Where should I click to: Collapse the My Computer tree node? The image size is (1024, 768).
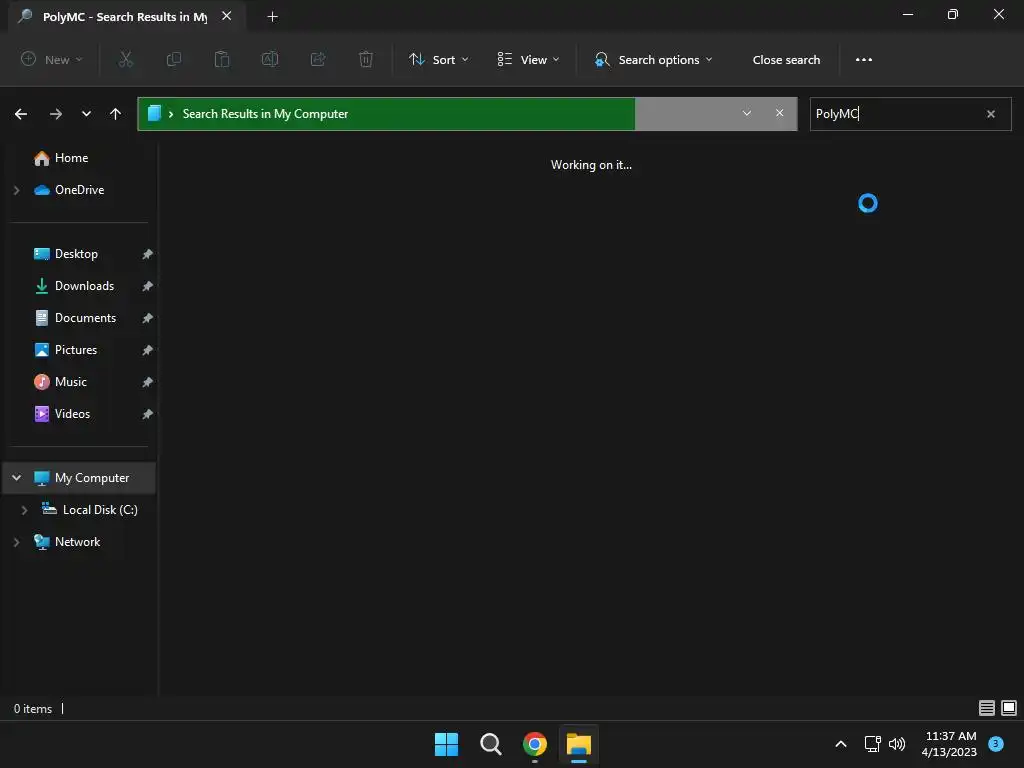[x=16, y=478]
